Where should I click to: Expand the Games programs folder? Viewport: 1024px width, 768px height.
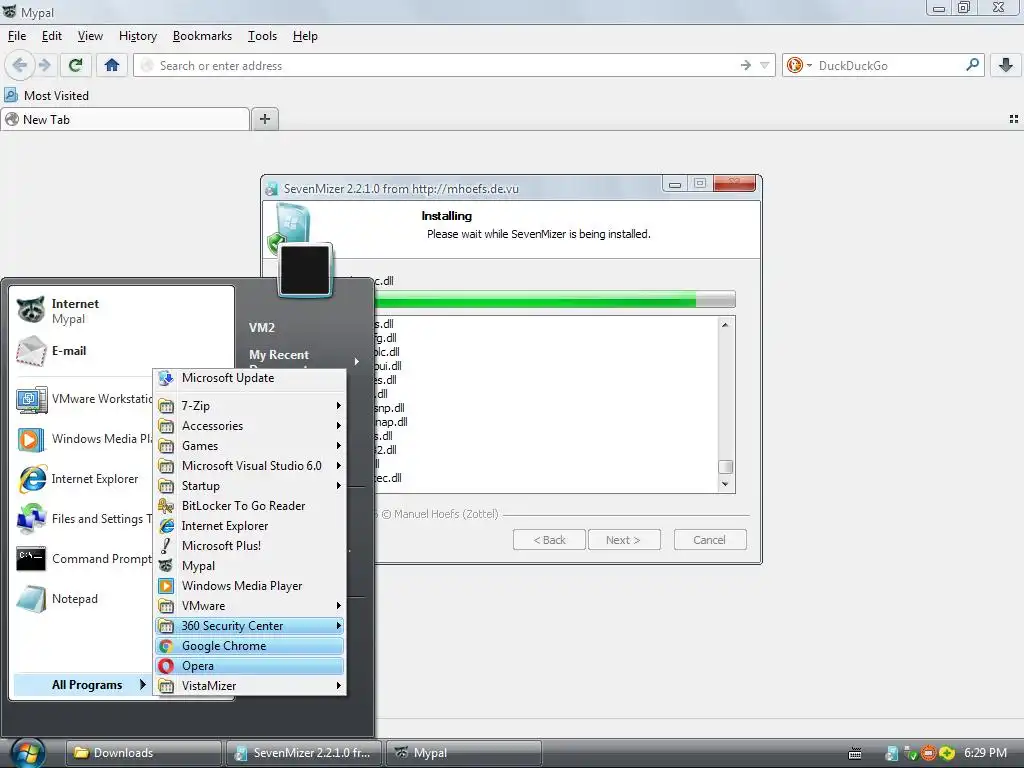(x=250, y=446)
